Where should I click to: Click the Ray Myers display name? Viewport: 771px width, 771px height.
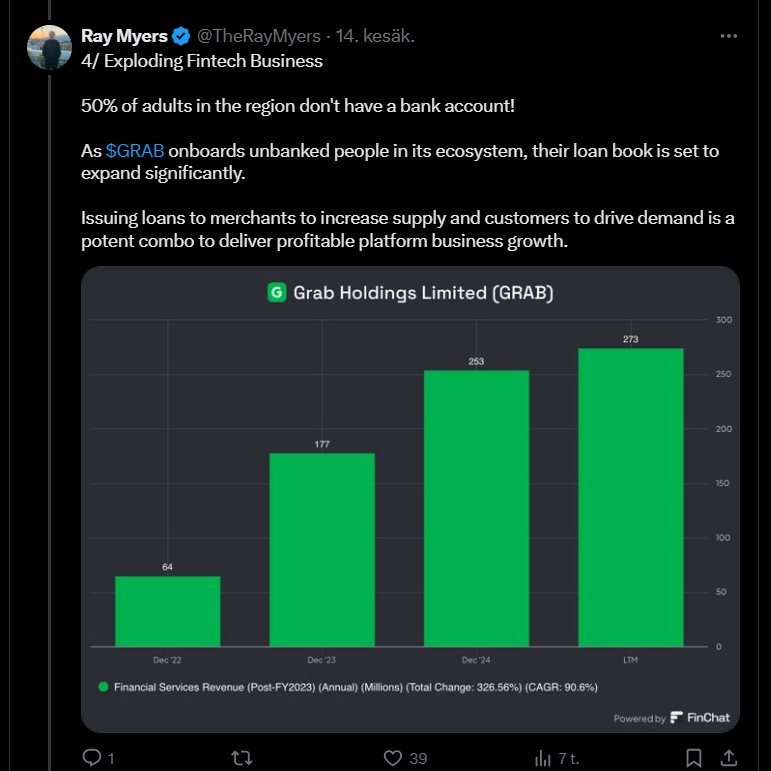(x=123, y=36)
